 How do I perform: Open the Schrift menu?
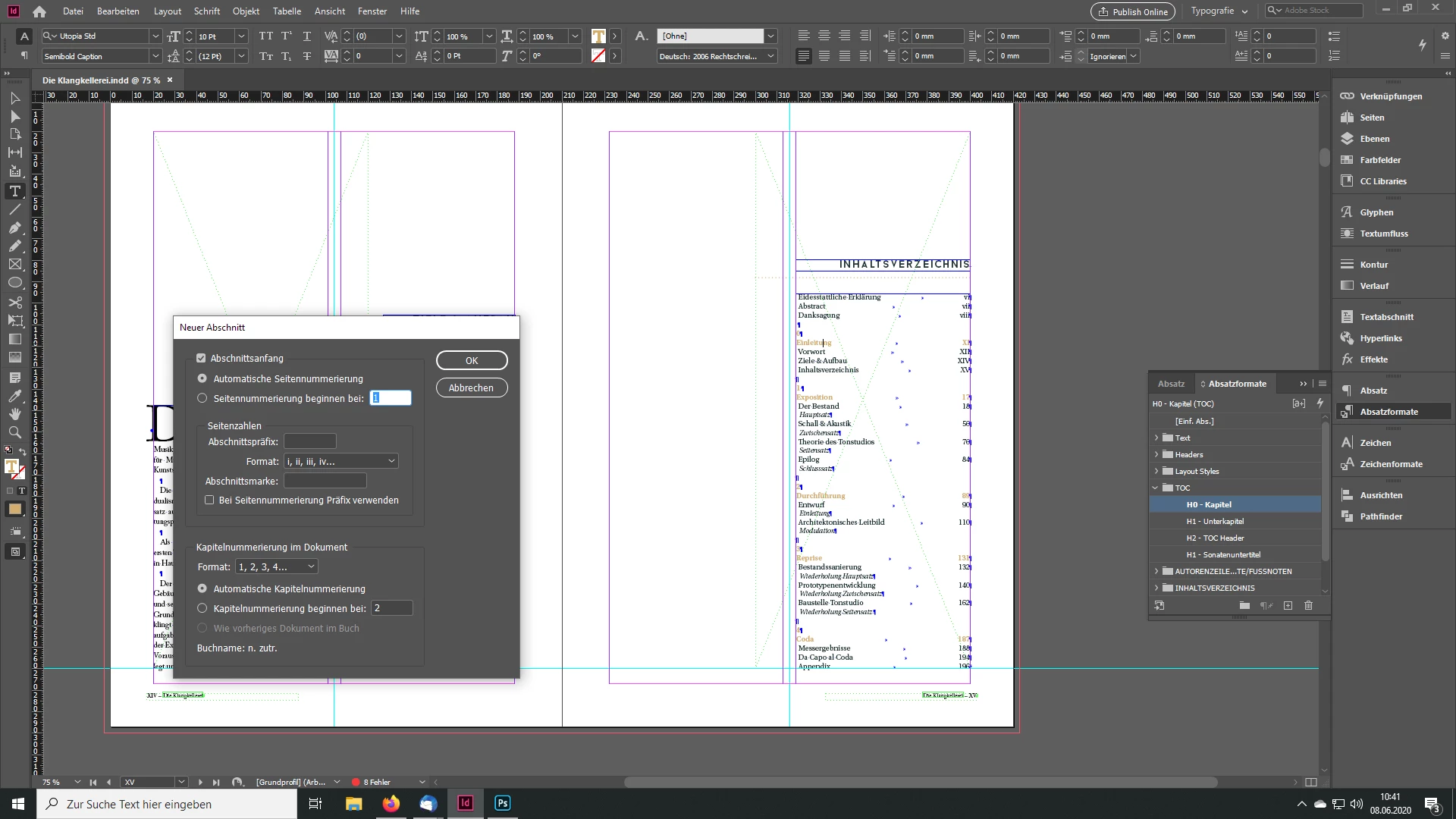pos(206,11)
